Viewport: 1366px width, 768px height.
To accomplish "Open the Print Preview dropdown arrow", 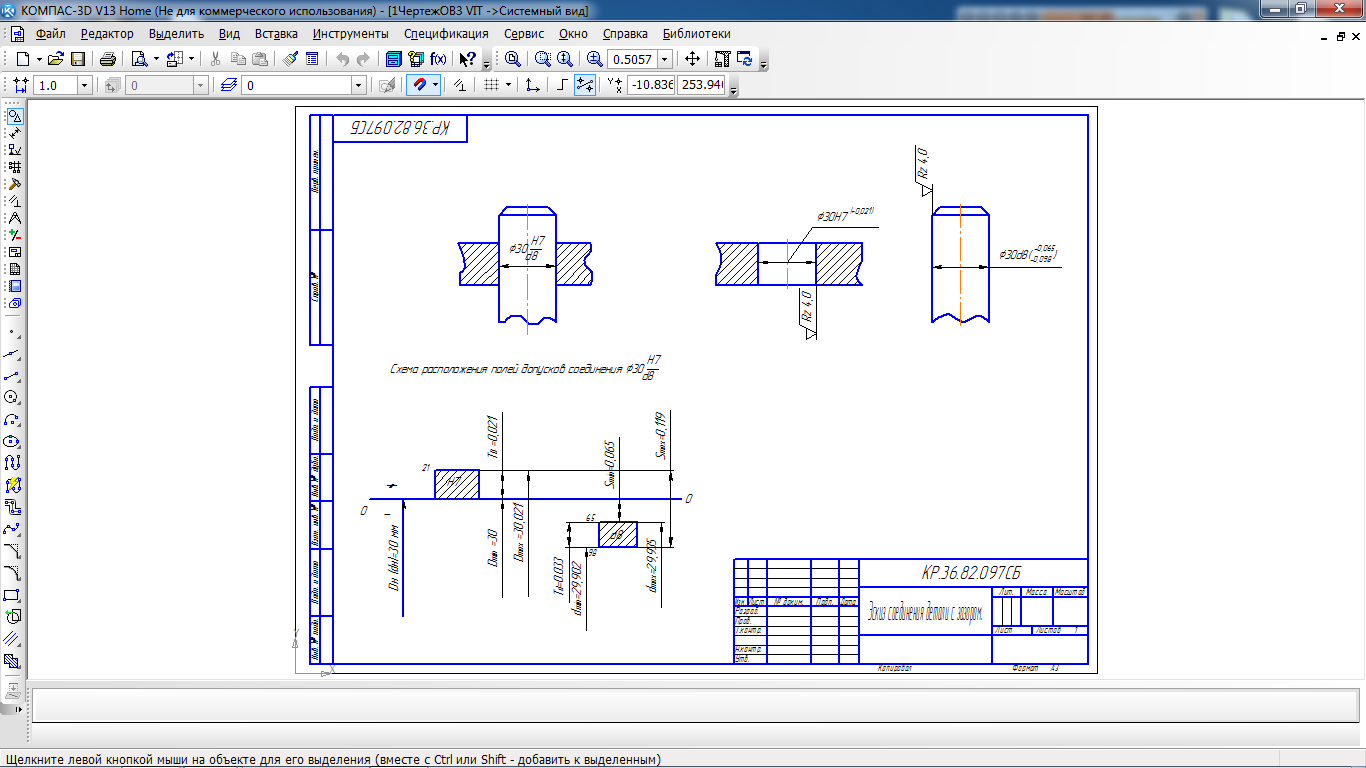I will 156,59.
